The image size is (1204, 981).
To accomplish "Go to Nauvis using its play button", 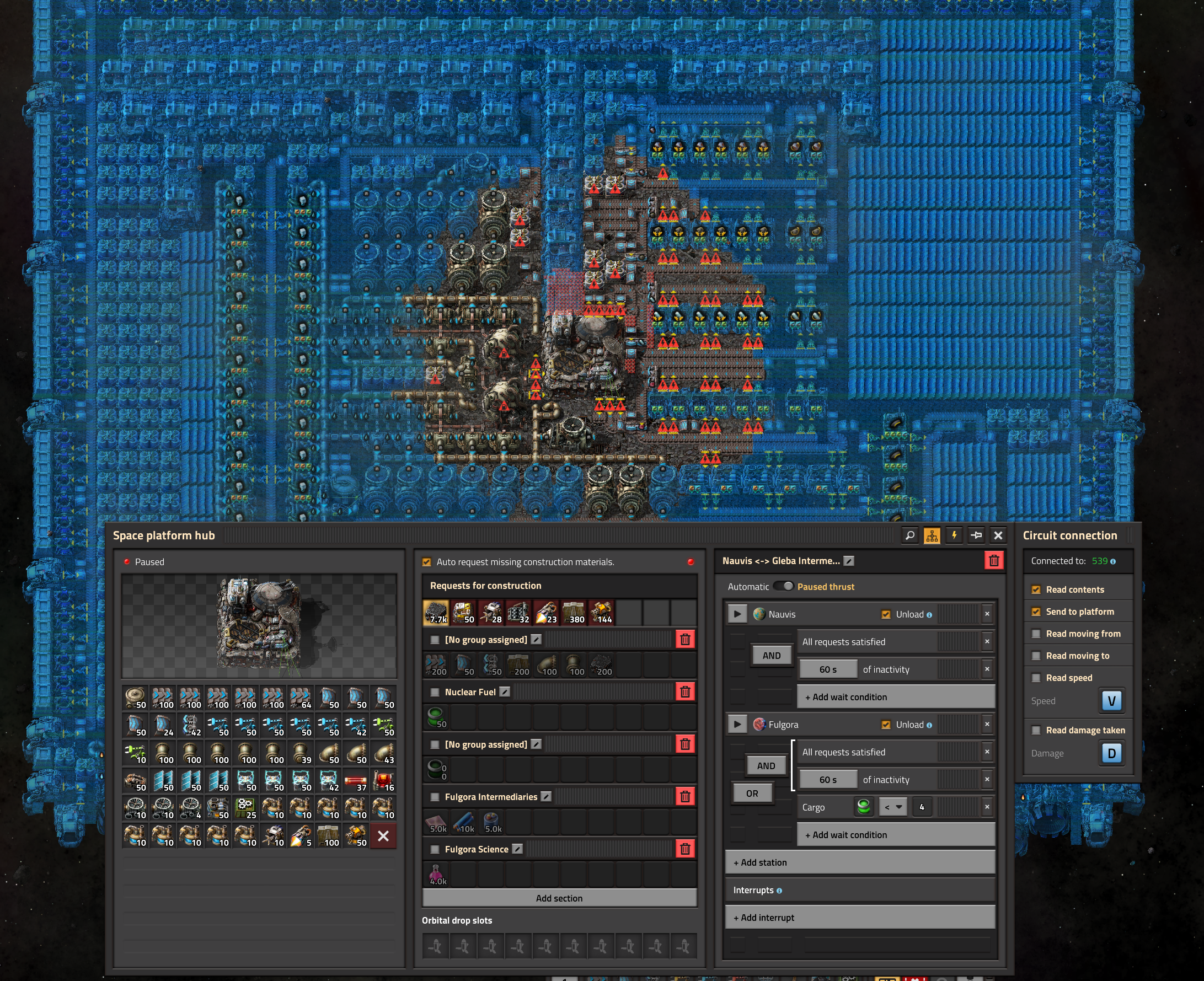I will point(737,614).
